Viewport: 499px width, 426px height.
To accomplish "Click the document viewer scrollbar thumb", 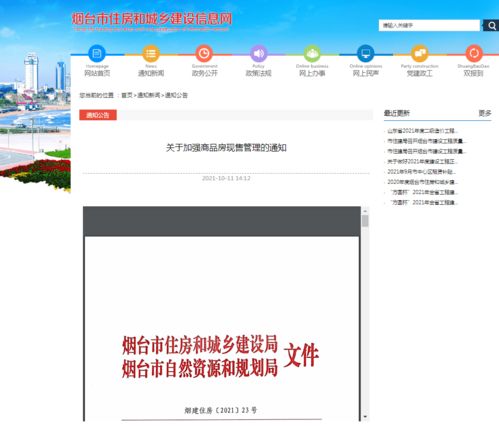I will point(365,221).
